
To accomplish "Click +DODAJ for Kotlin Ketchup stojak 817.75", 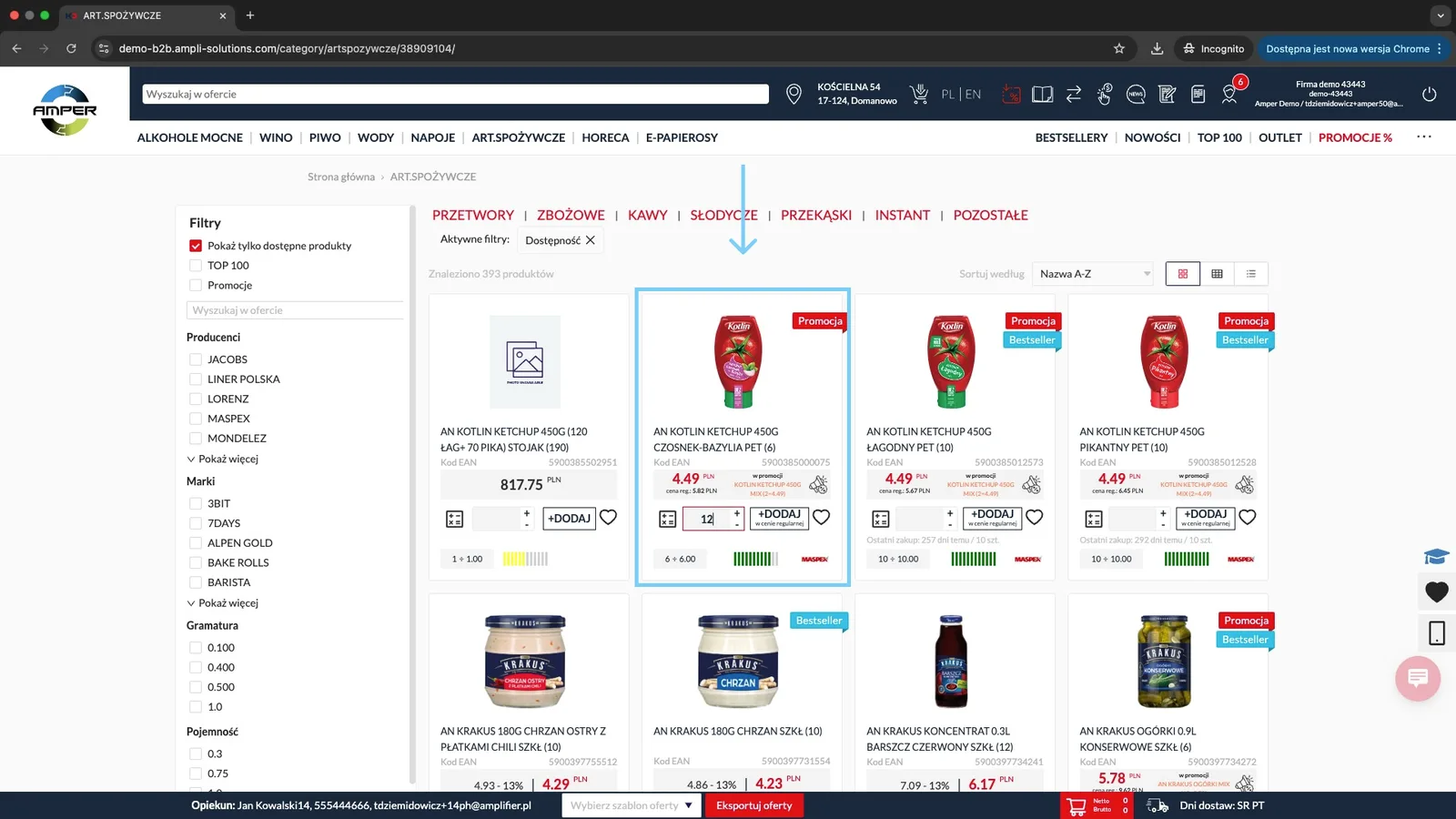I will coord(570,519).
